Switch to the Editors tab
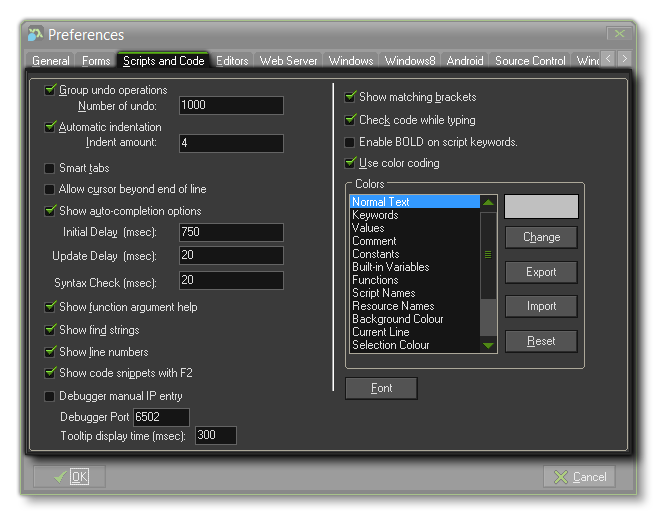 [232, 61]
